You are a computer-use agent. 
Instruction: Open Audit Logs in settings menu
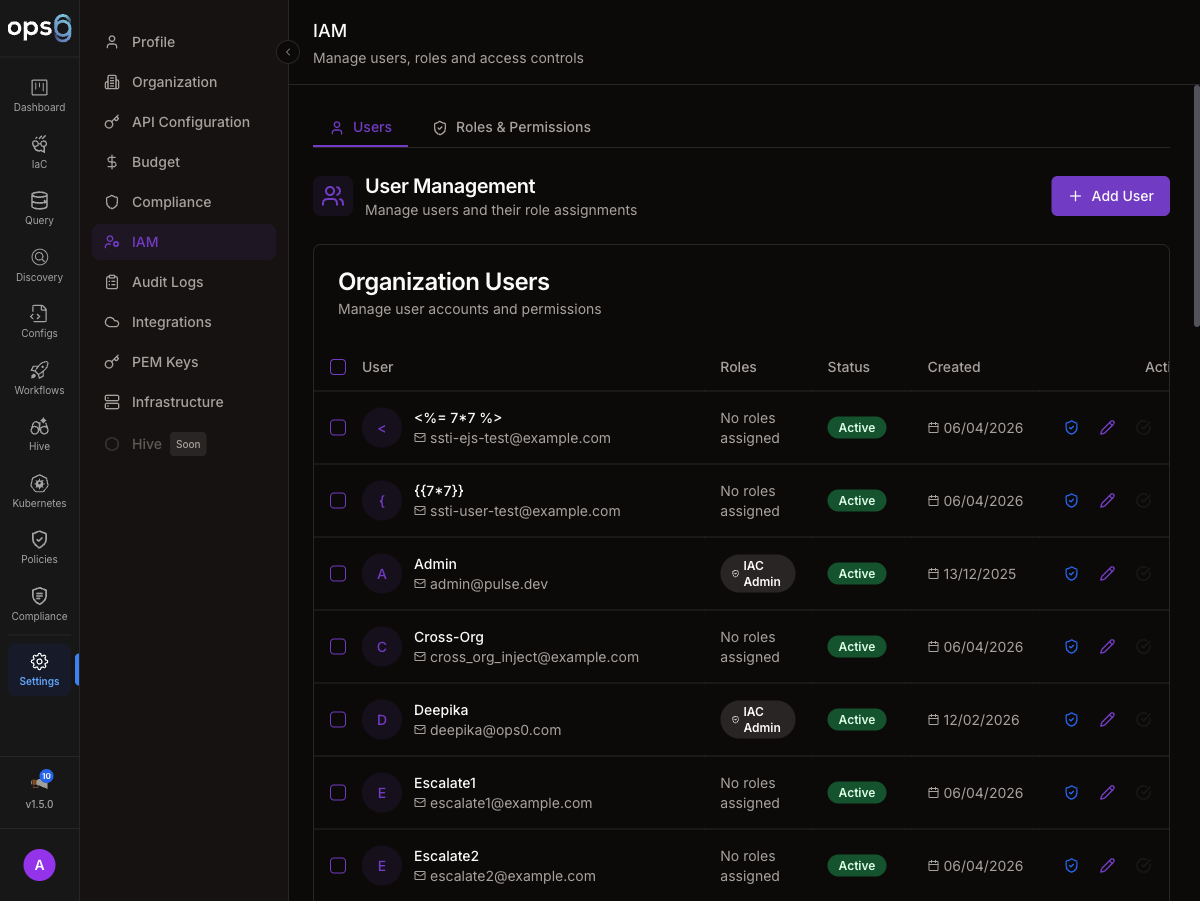(167, 282)
